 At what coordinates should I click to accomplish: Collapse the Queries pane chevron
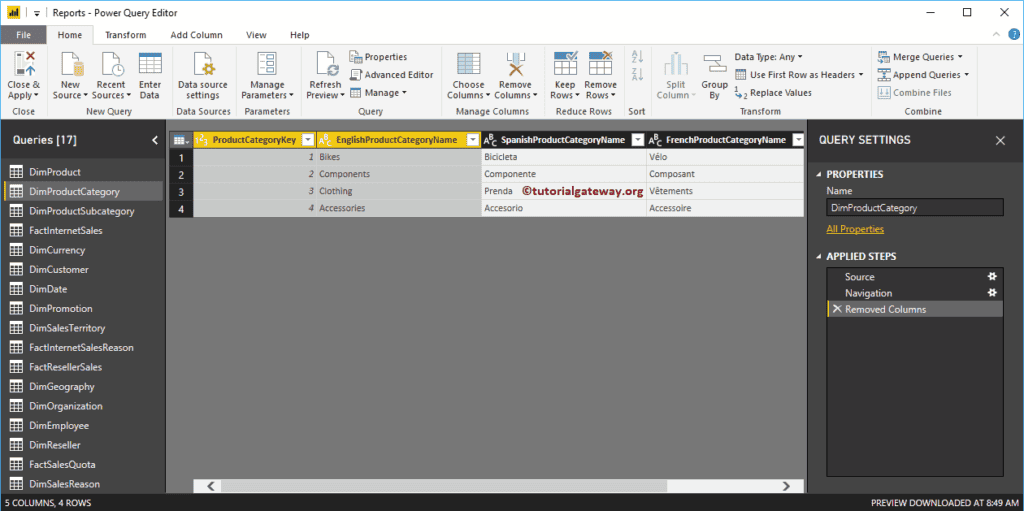(155, 140)
